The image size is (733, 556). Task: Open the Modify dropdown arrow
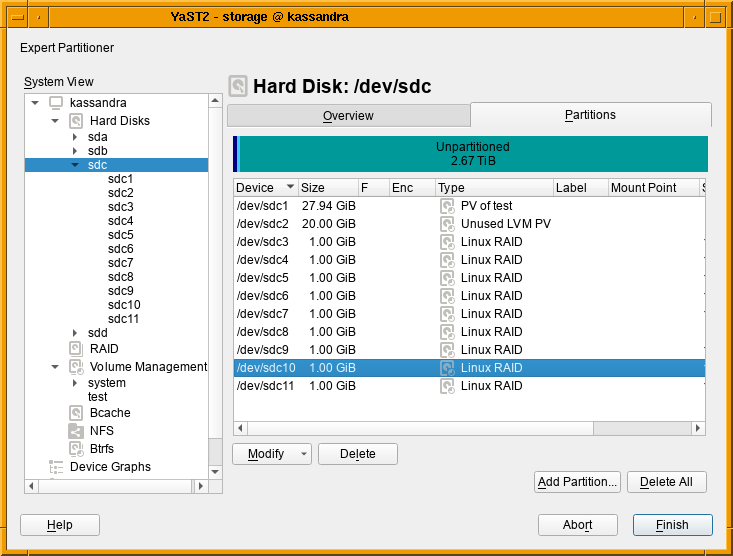(304, 454)
